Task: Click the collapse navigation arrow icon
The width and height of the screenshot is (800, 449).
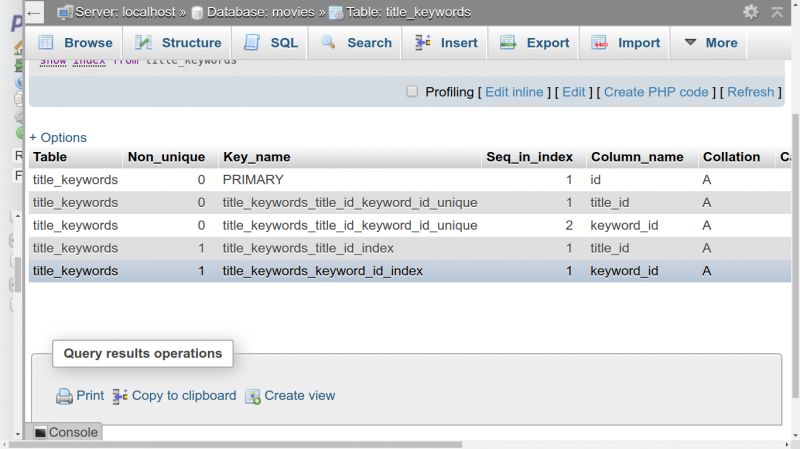Action: [34, 12]
